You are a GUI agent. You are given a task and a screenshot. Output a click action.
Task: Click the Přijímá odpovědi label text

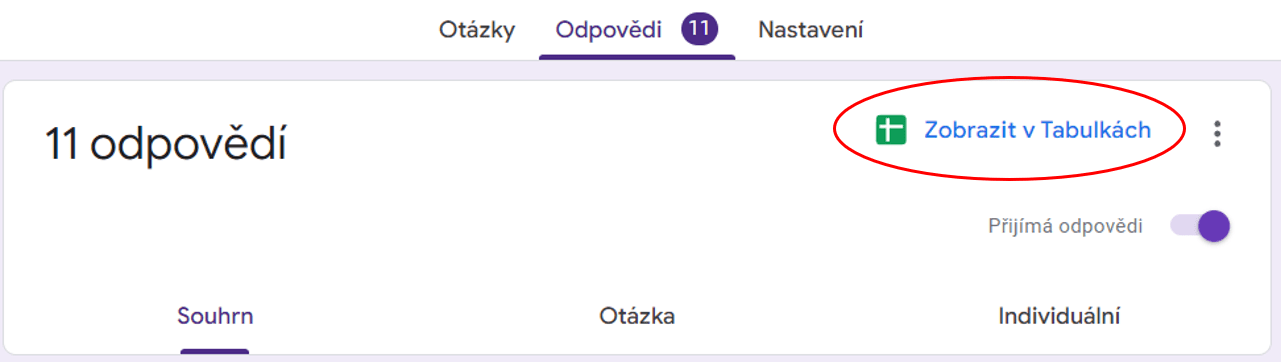[x=1065, y=226]
